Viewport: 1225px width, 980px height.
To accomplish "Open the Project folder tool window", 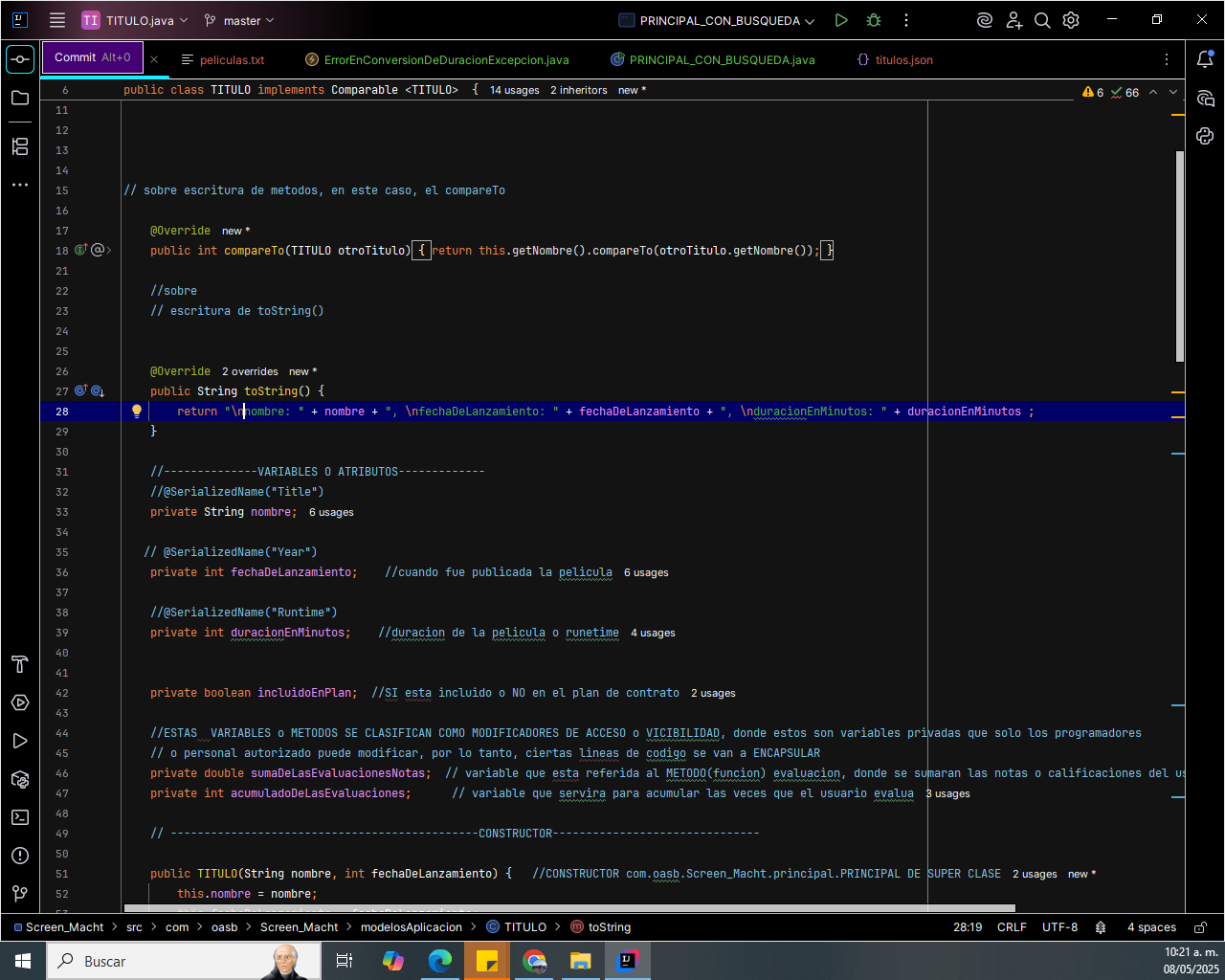I will pyautogui.click(x=20, y=98).
